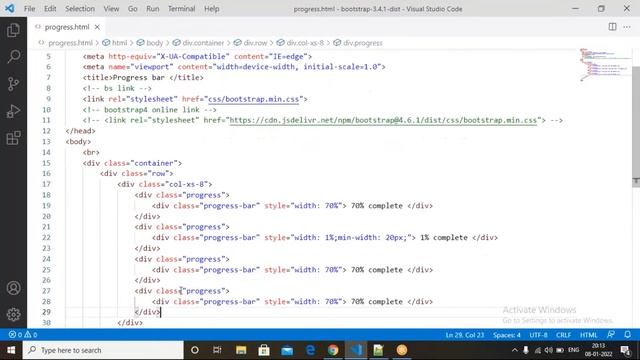Change end of line sequence CRLF
The image size is (640, 360).
click(x=563, y=335)
